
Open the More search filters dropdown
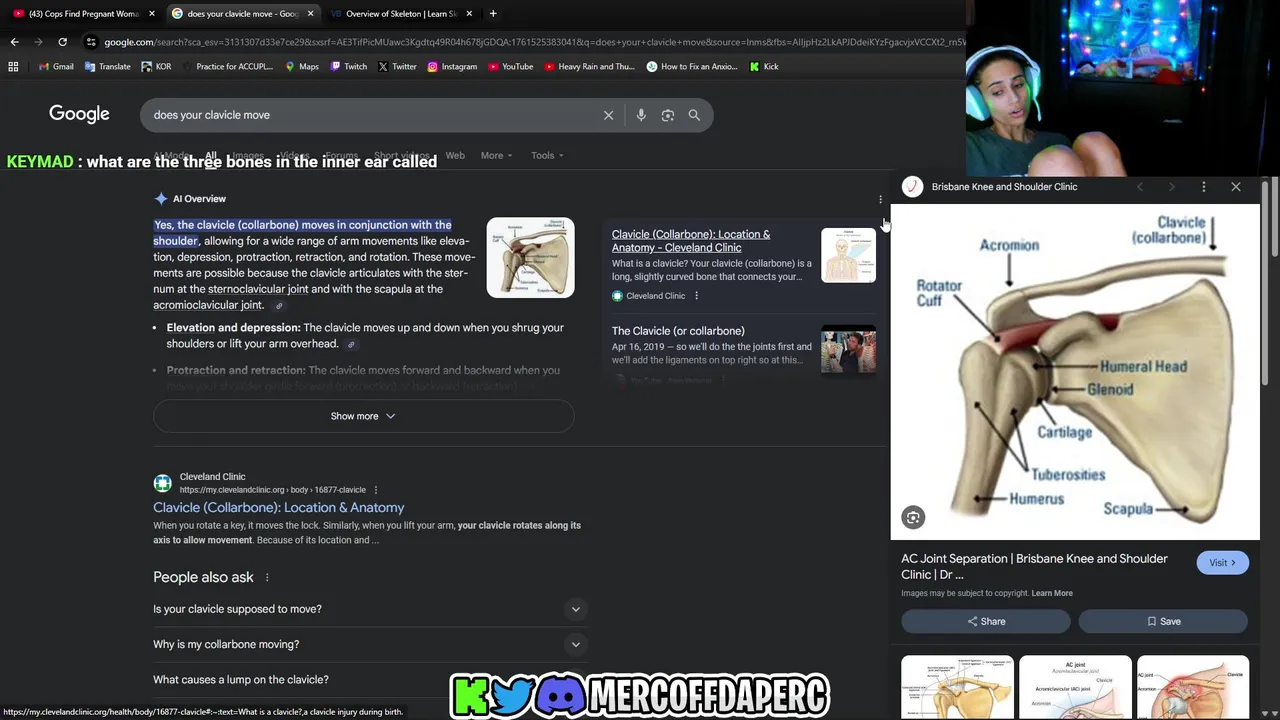click(496, 156)
